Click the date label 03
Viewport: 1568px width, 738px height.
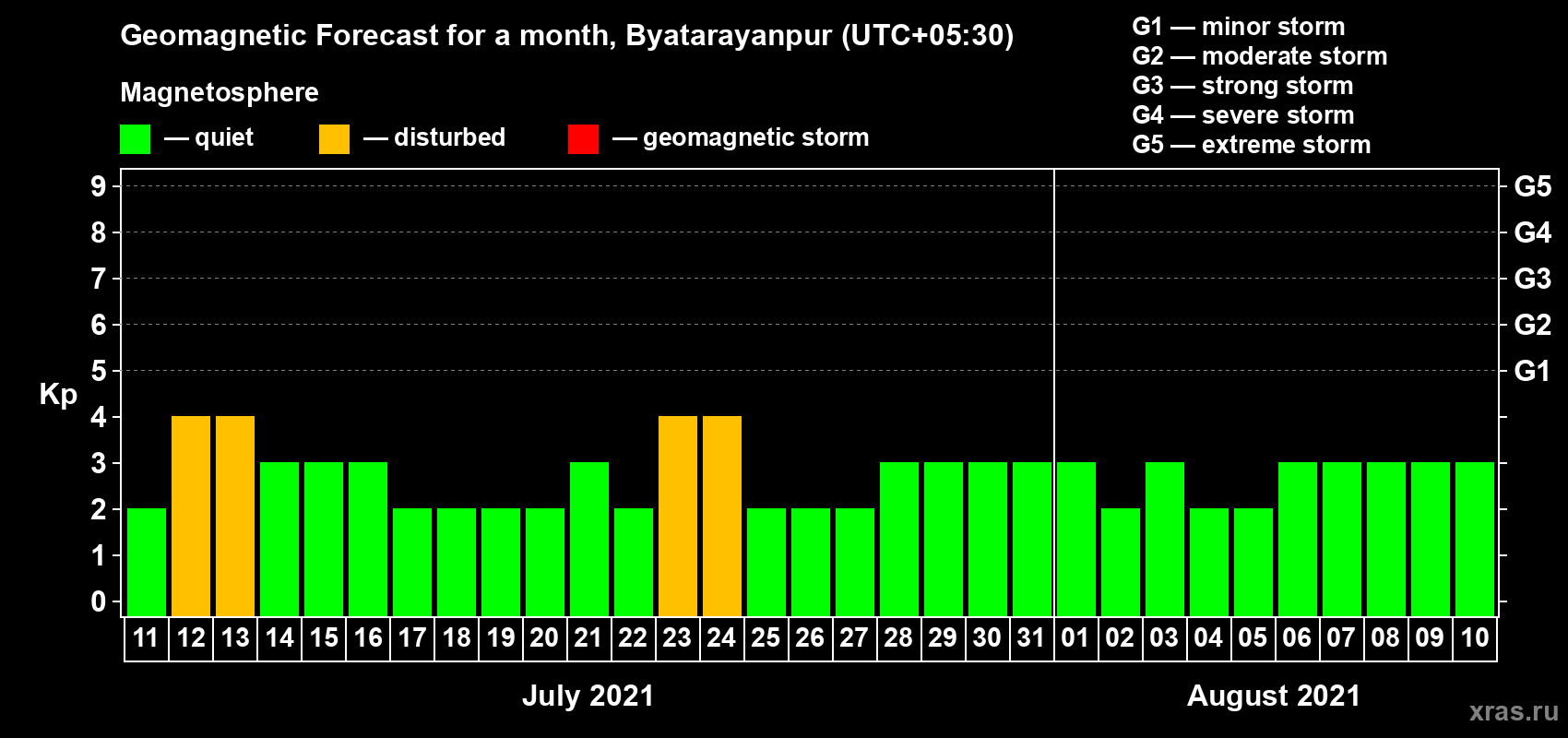1164,637
